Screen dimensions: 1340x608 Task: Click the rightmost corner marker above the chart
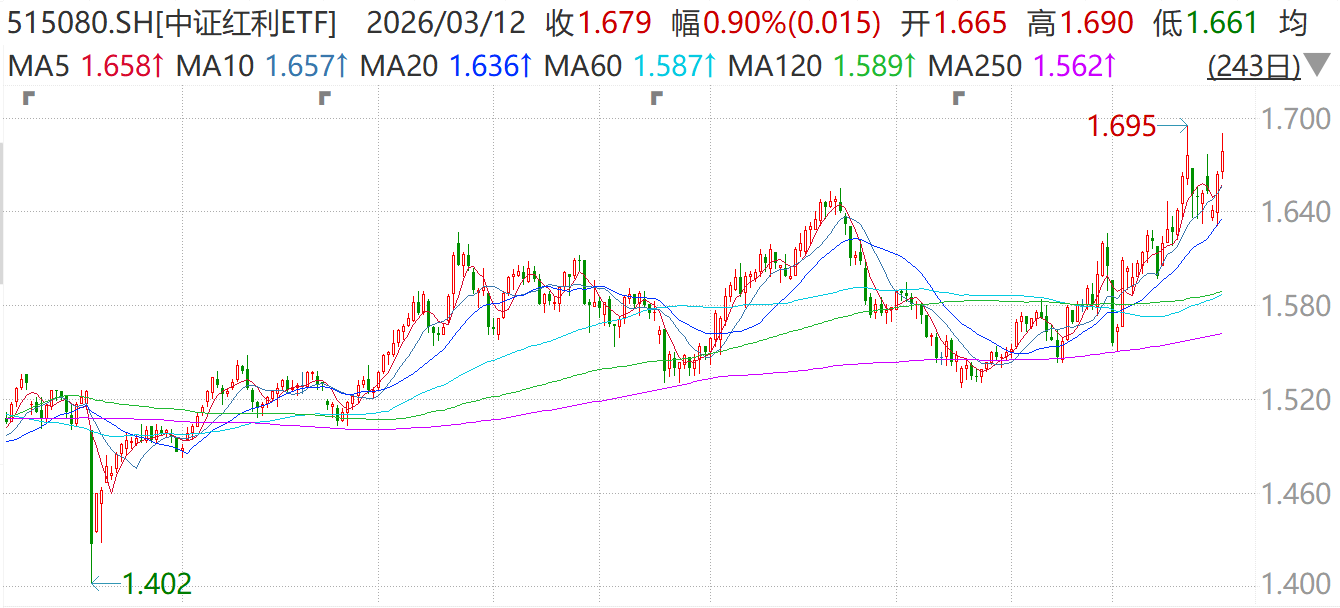tap(960, 98)
